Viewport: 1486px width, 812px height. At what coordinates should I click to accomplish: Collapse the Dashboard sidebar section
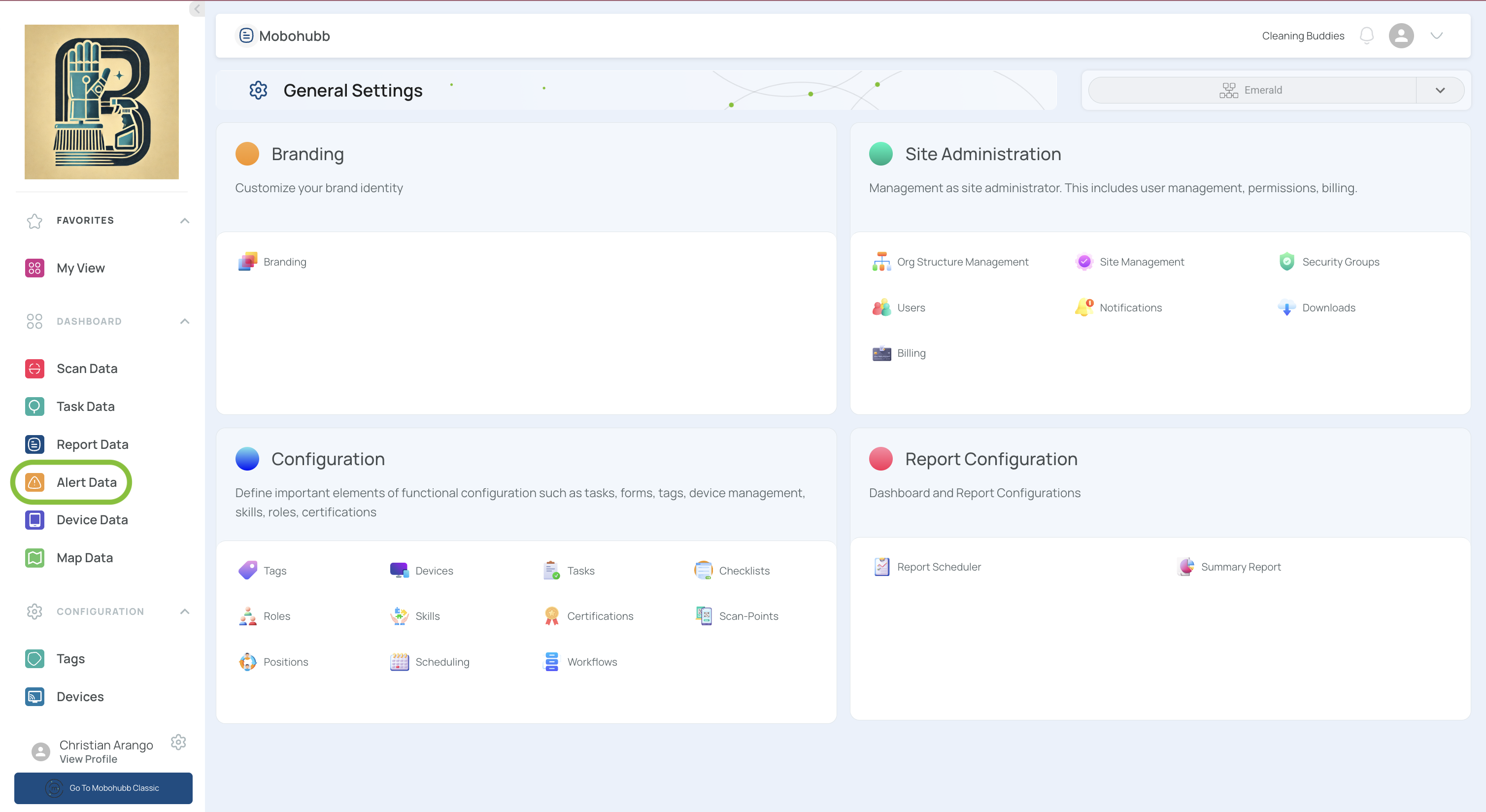pos(185,321)
